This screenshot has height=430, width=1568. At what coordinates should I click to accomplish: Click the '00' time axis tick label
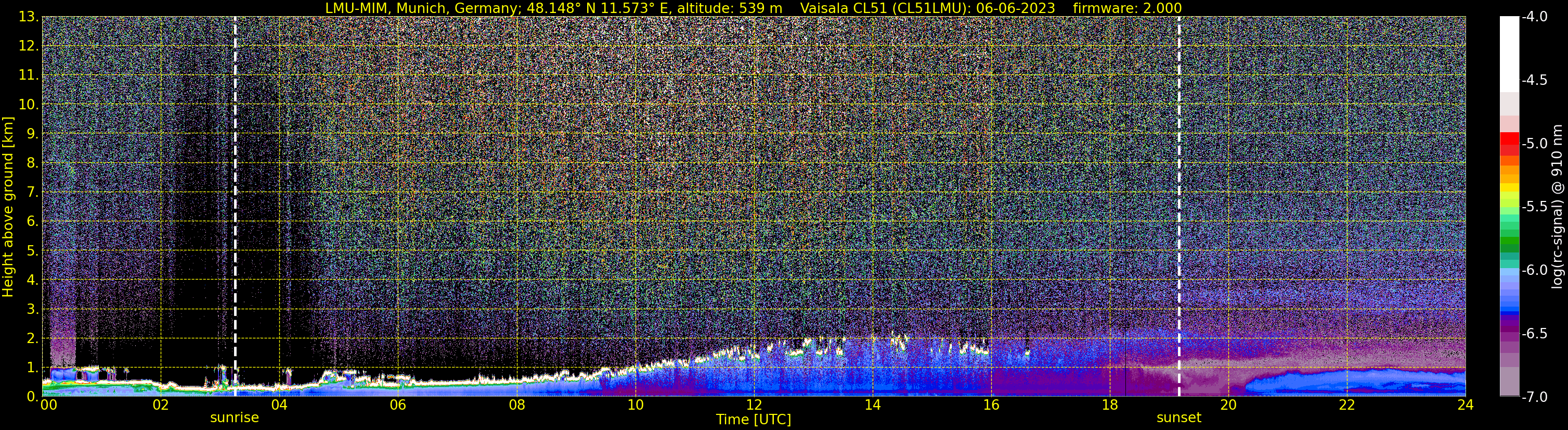click(x=49, y=405)
